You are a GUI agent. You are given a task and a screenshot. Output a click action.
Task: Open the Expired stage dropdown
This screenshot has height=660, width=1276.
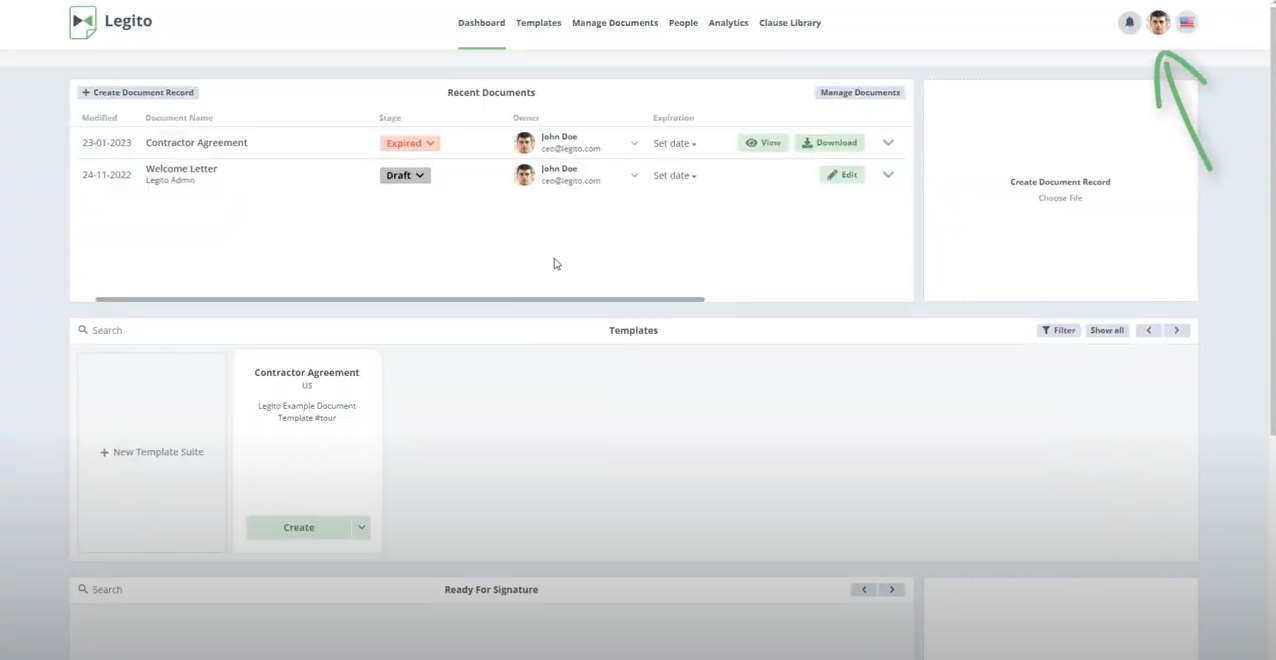coord(410,143)
